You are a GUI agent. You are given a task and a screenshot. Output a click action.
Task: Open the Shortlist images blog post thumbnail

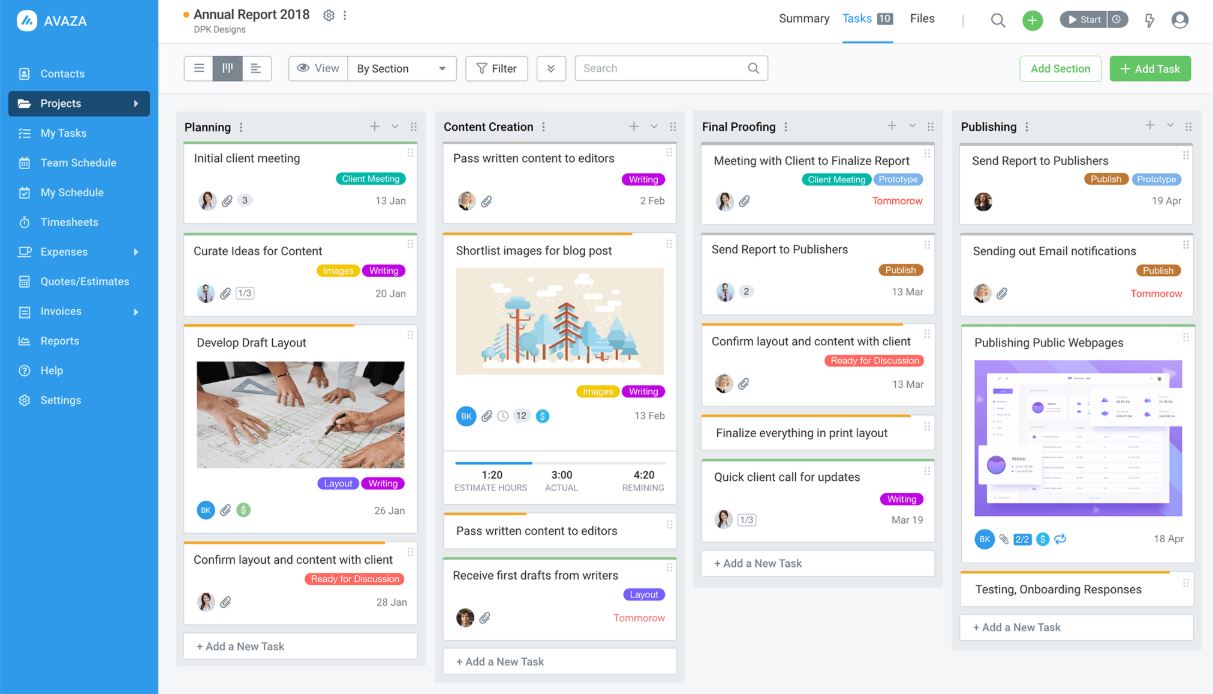click(559, 320)
